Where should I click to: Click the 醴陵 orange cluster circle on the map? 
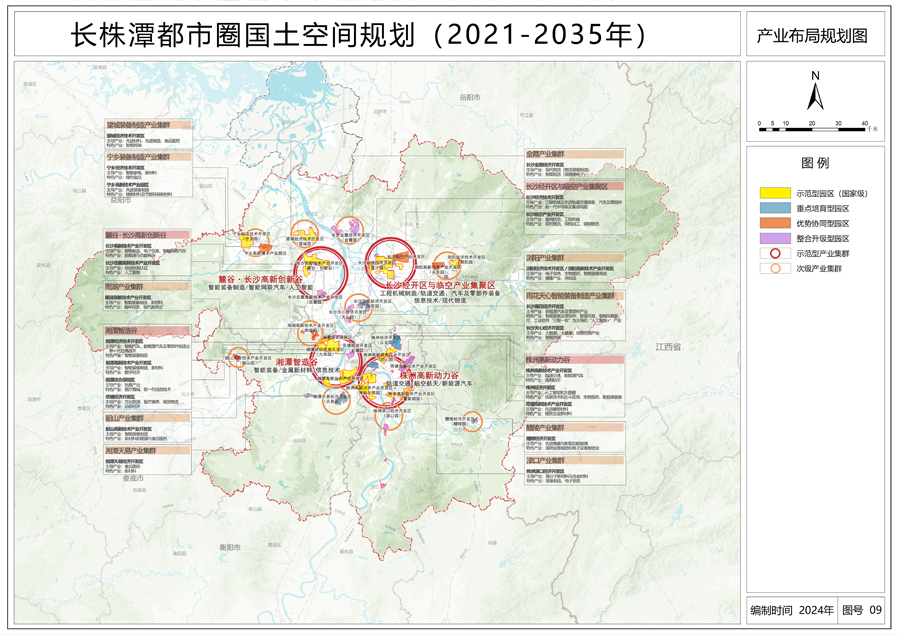tap(472, 422)
